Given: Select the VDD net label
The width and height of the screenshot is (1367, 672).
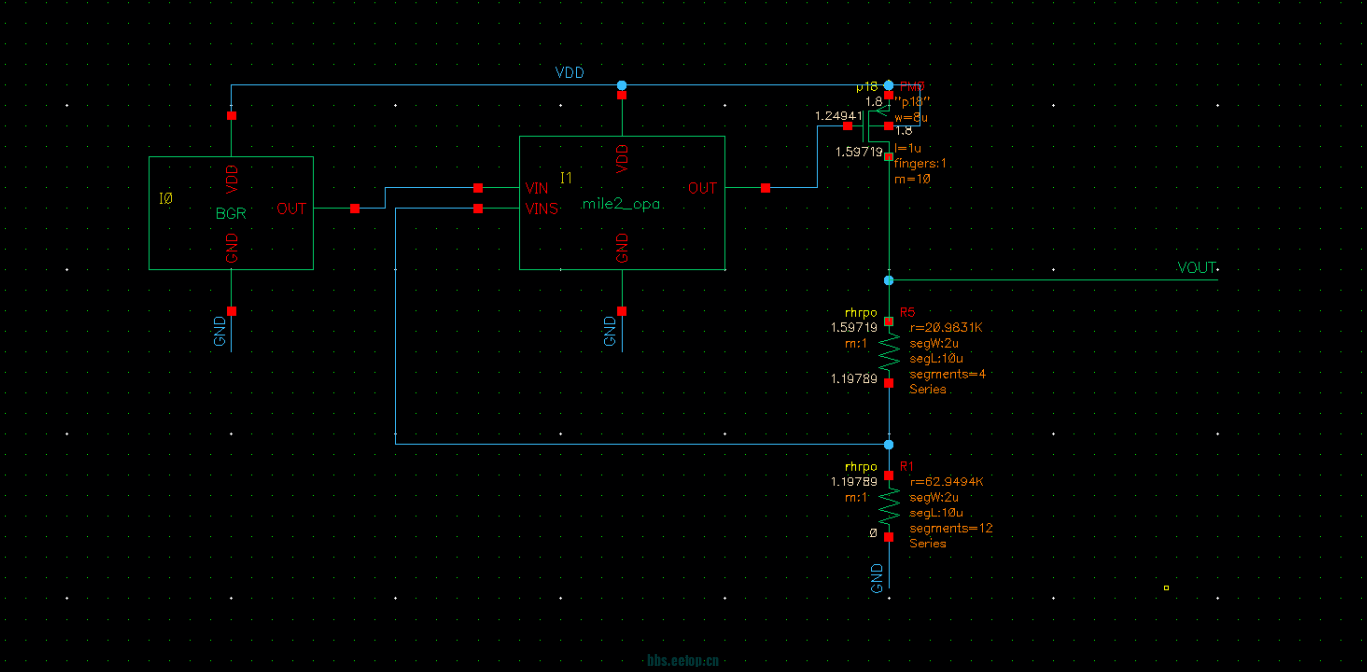Looking at the screenshot, I should pyautogui.click(x=569, y=74).
